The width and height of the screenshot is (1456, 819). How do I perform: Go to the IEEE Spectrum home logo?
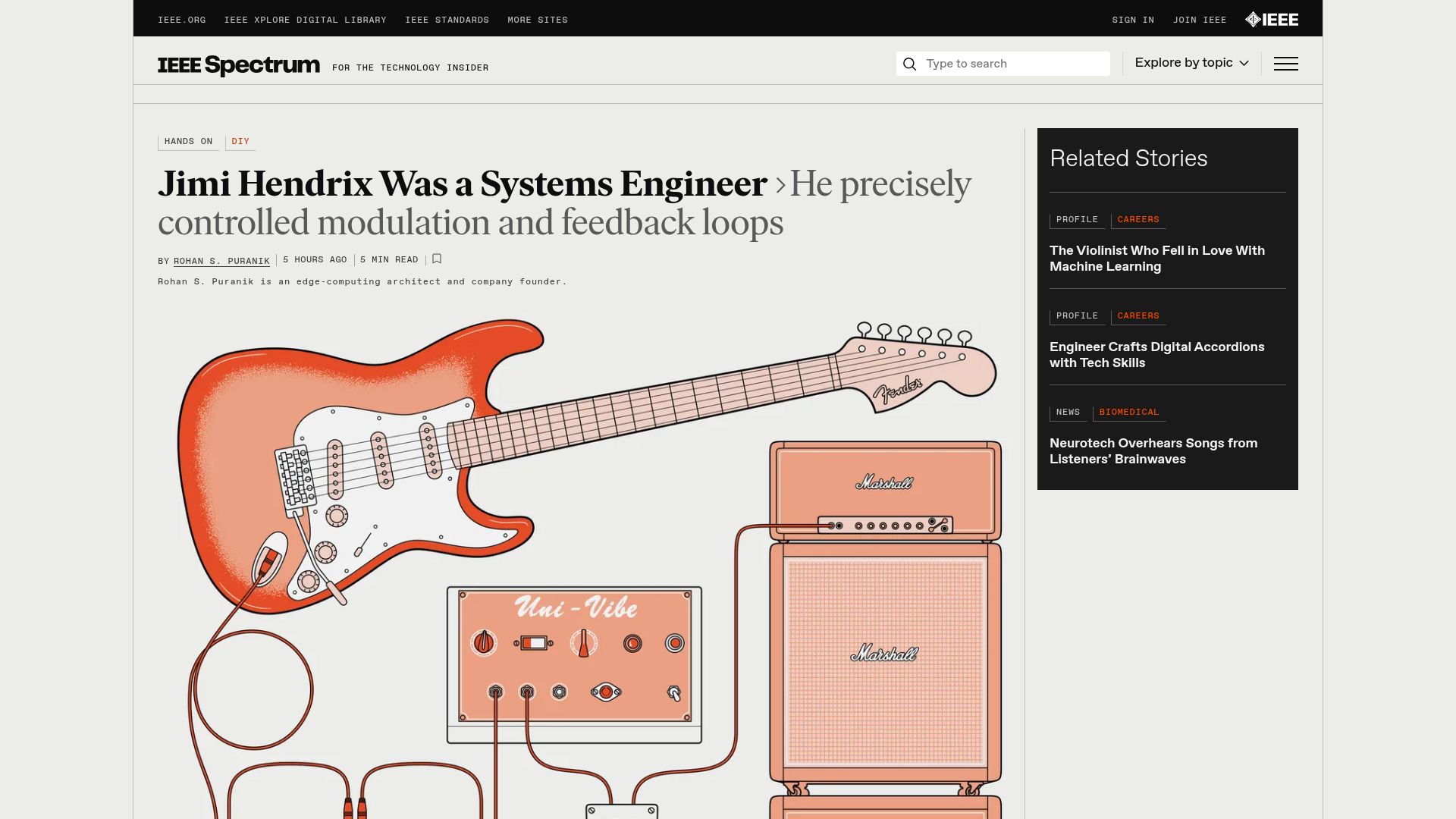239,65
